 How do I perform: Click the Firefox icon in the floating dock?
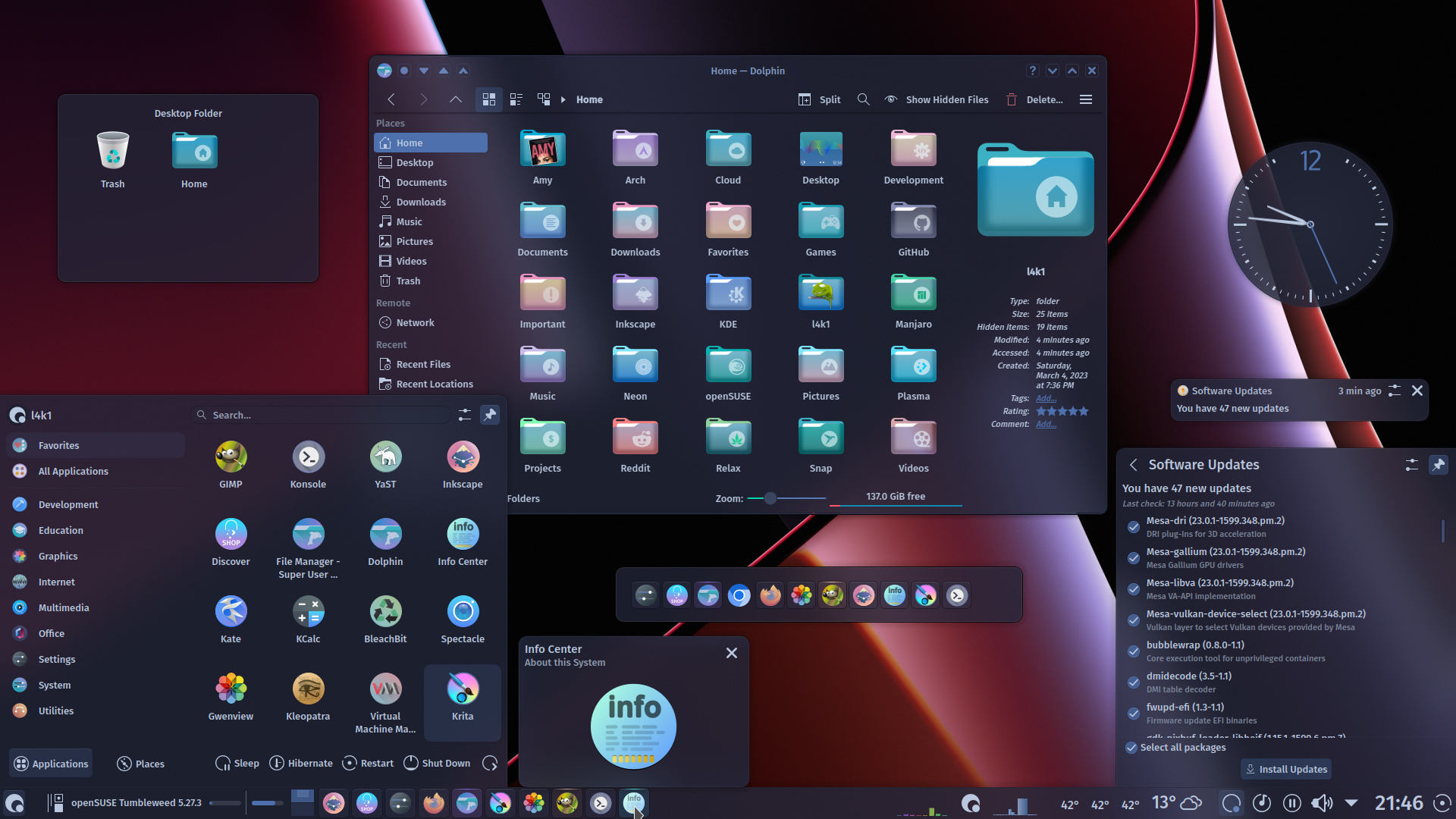tap(770, 595)
